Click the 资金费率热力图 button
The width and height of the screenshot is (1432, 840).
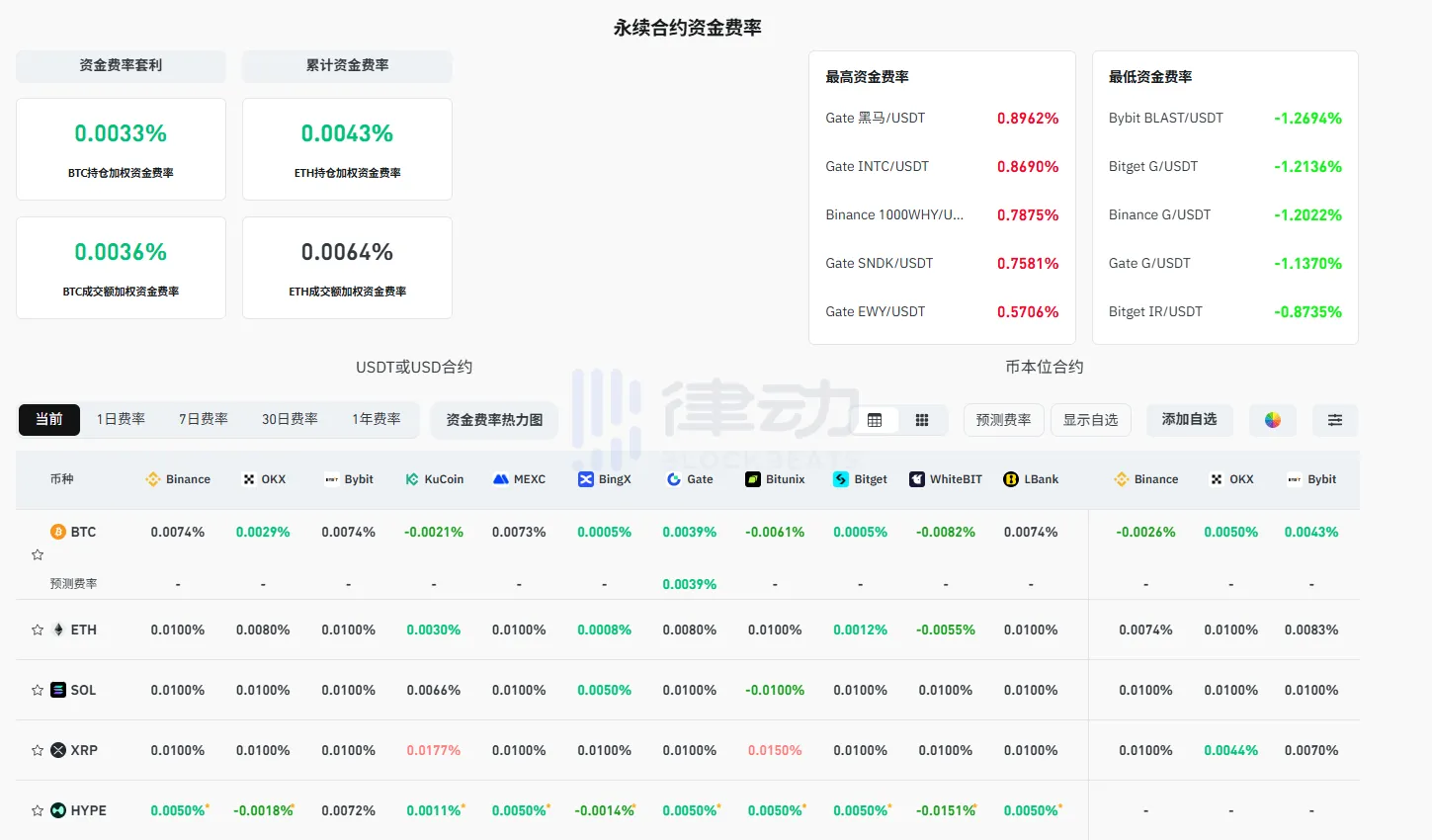(x=493, y=419)
